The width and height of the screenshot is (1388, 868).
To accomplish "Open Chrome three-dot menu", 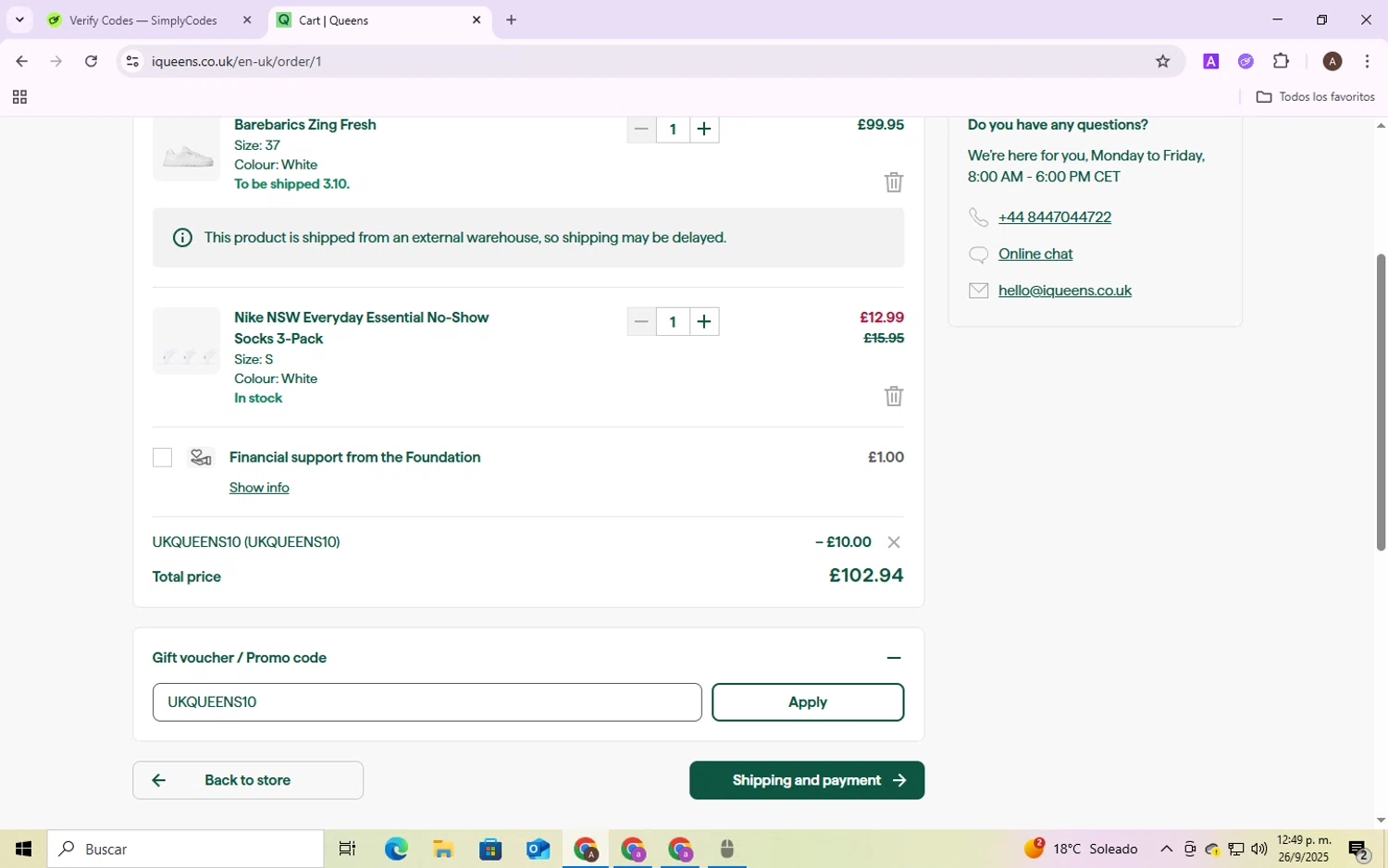I will point(1368,61).
